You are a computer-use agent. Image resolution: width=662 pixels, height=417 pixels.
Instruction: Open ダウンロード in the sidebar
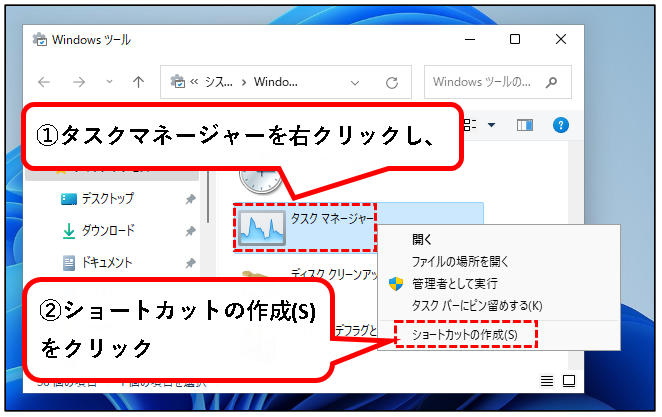pos(108,230)
